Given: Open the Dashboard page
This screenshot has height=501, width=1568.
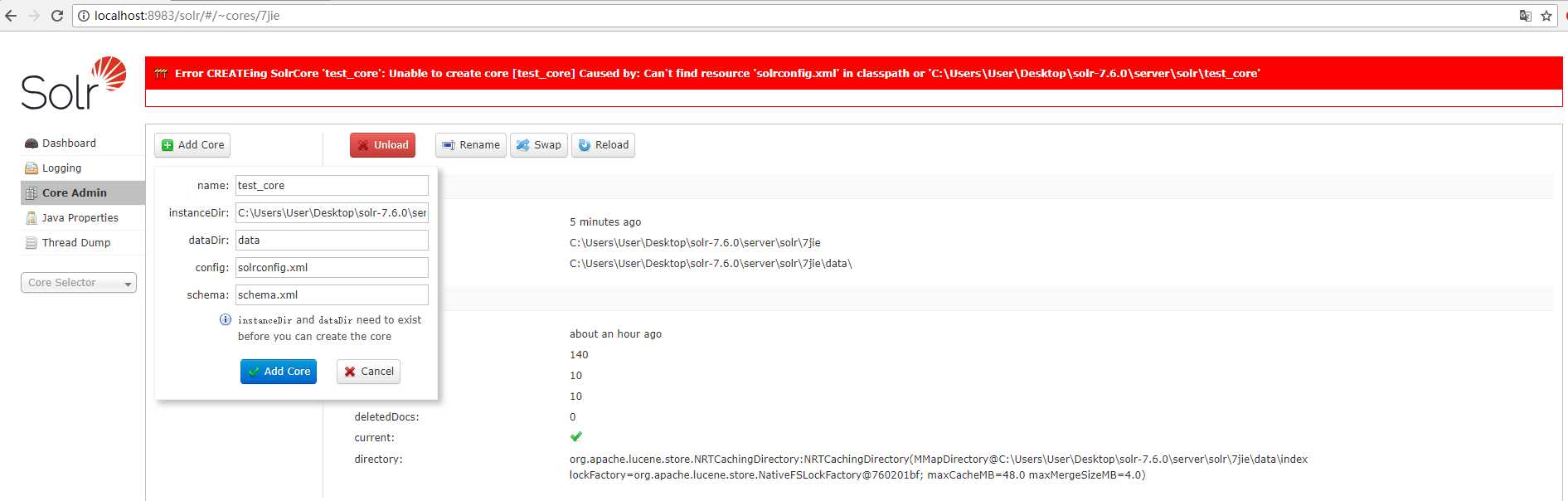Looking at the screenshot, I should [x=69, y=143].
